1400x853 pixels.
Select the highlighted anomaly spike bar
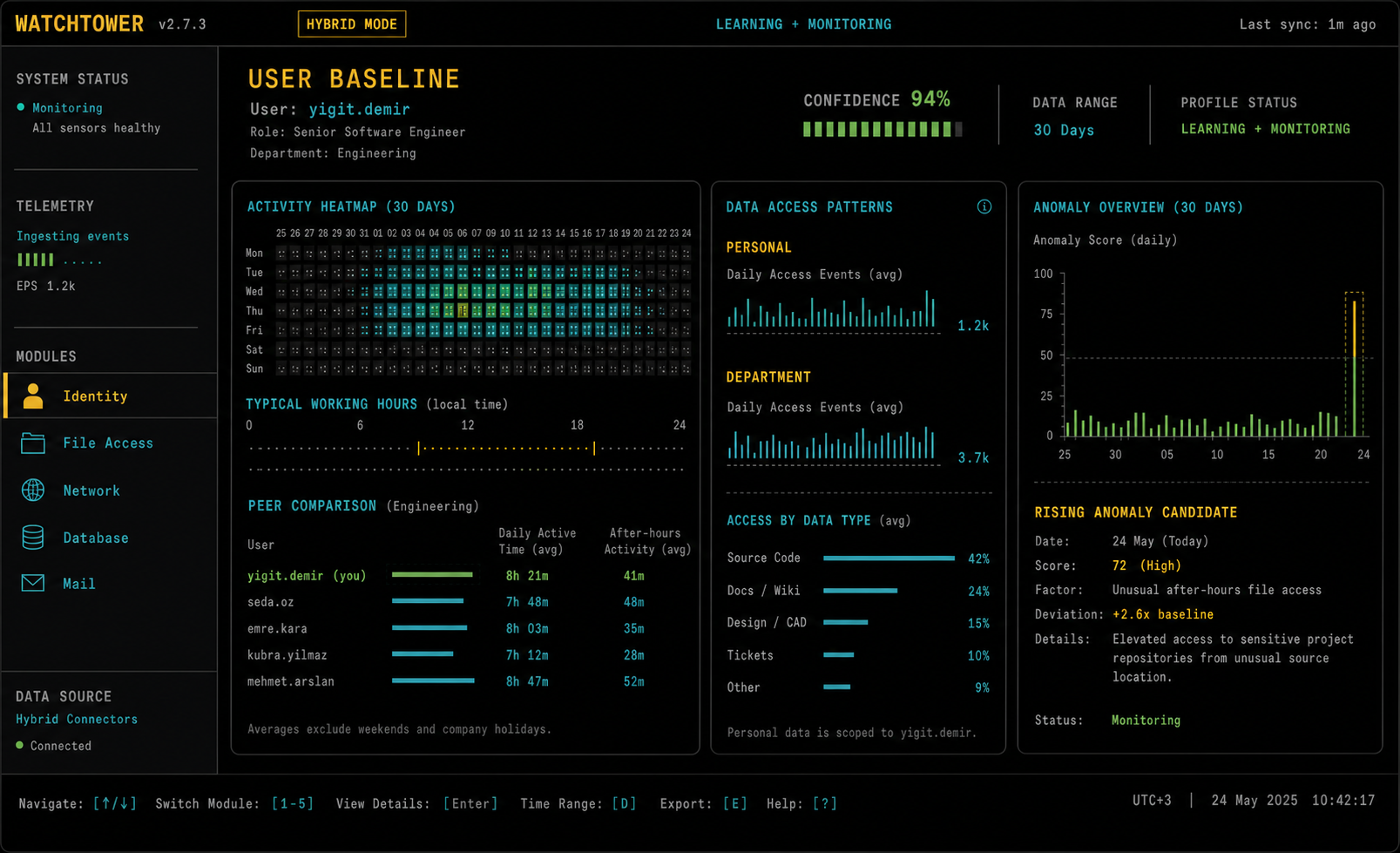1354,364
